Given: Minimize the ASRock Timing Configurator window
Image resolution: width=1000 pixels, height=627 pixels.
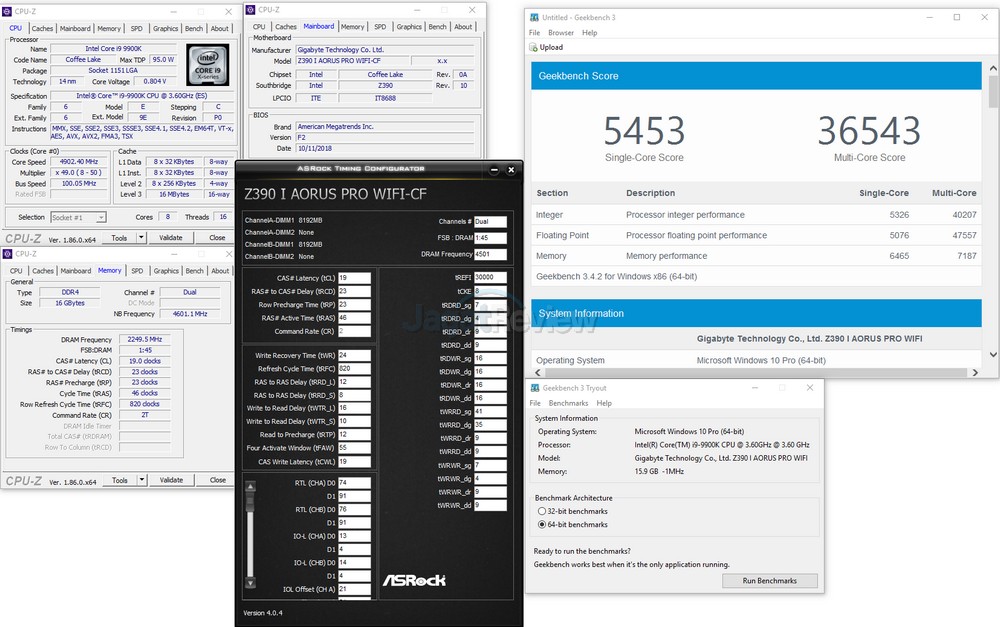Looking at the screenshot, I should [x=495, y=169].
